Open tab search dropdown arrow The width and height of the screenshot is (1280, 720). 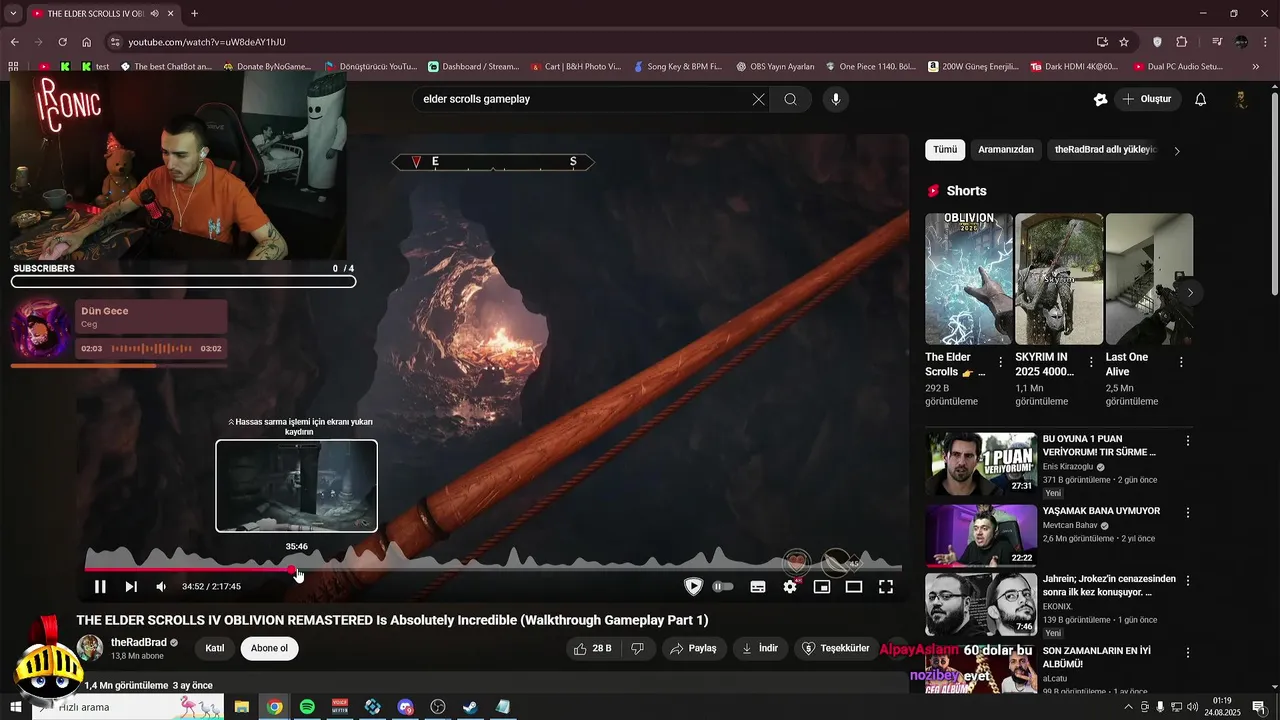pos(13,14)
